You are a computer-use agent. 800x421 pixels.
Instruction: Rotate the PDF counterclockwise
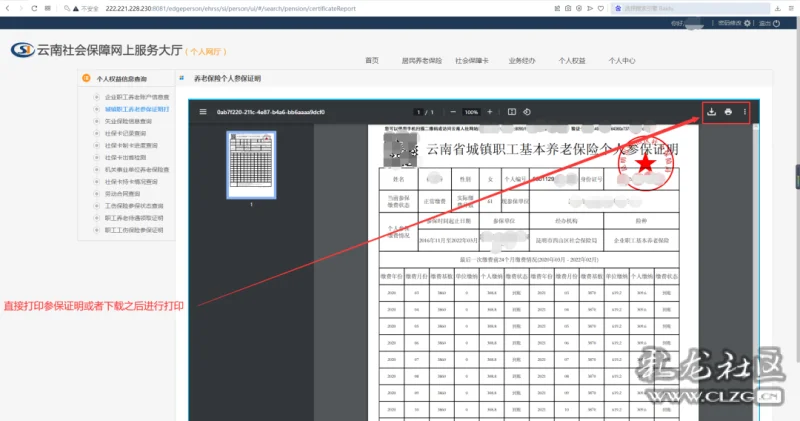(x=527, y=112)
